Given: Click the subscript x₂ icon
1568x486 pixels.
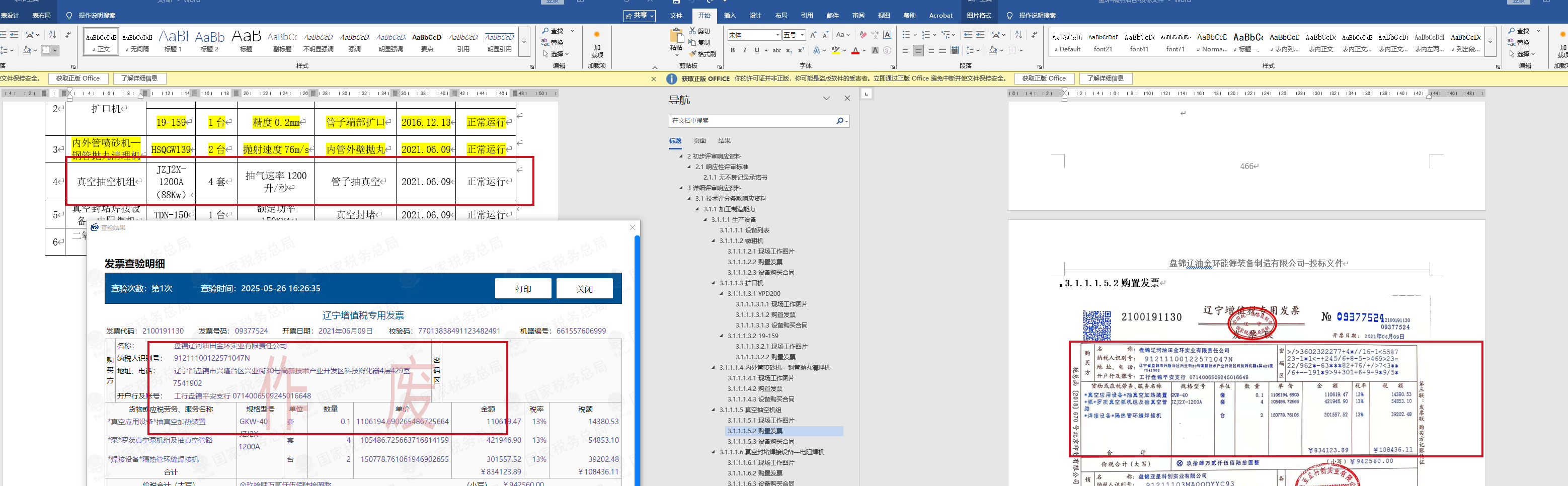Looking at the screenshot, I should pyautogui.click(x=789, y=50).
